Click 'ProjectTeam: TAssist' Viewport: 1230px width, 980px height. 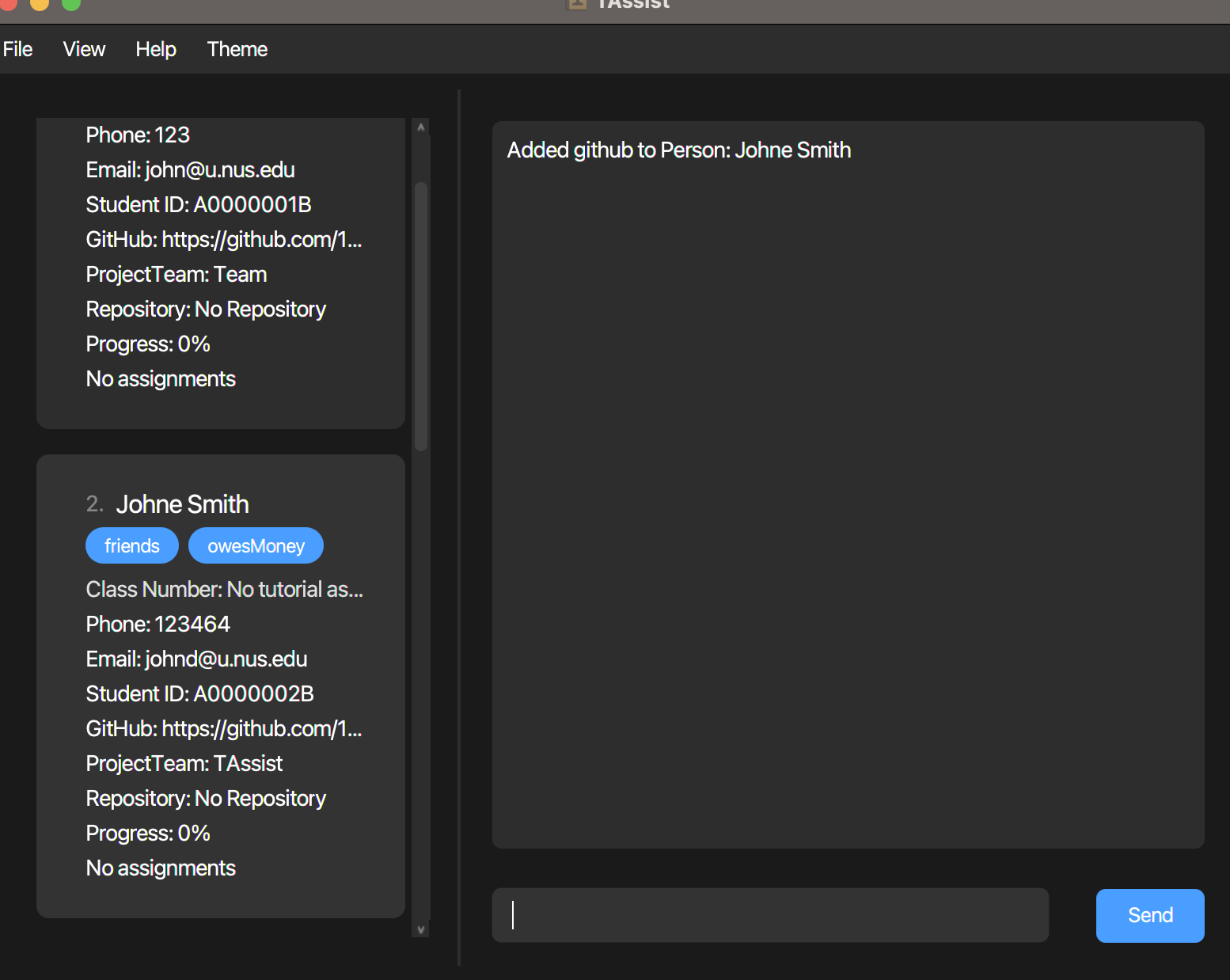click(184, 764)
